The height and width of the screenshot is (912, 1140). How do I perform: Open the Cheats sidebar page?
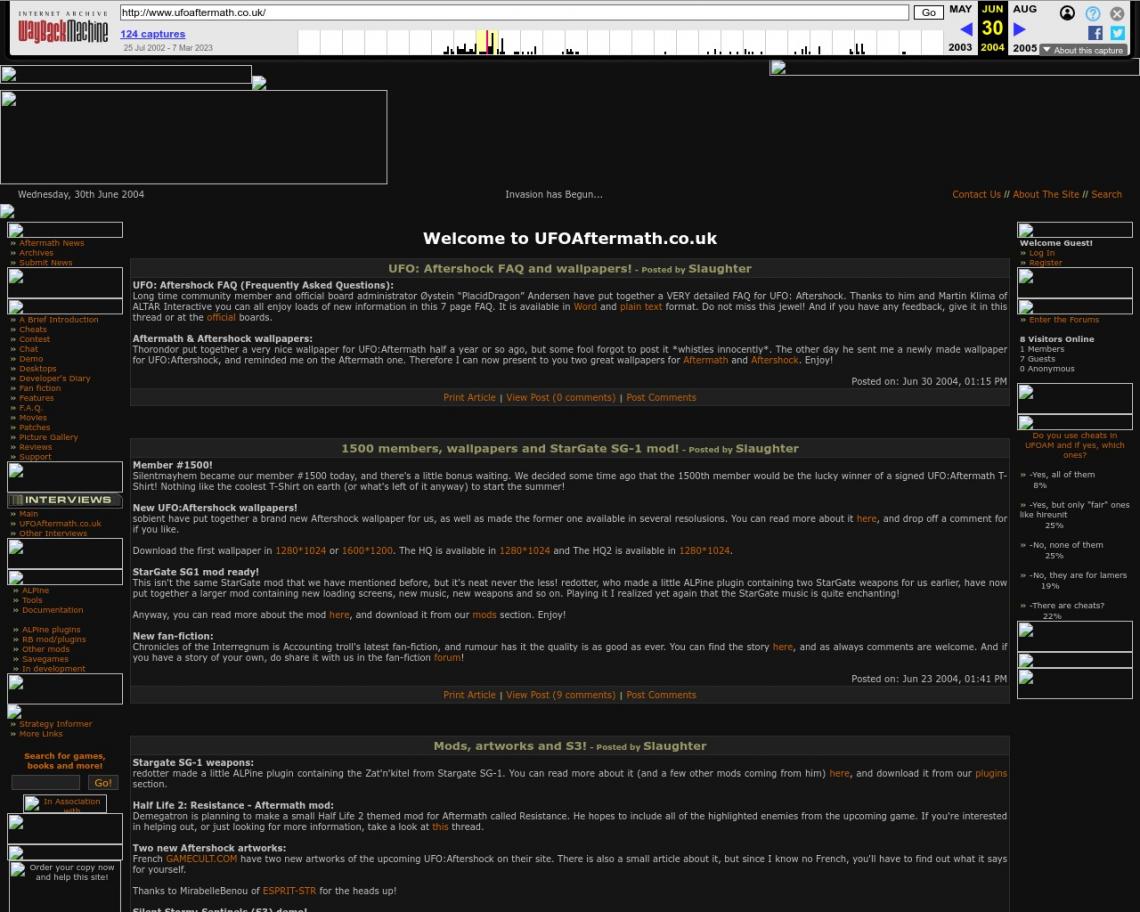tap(33, 329)
